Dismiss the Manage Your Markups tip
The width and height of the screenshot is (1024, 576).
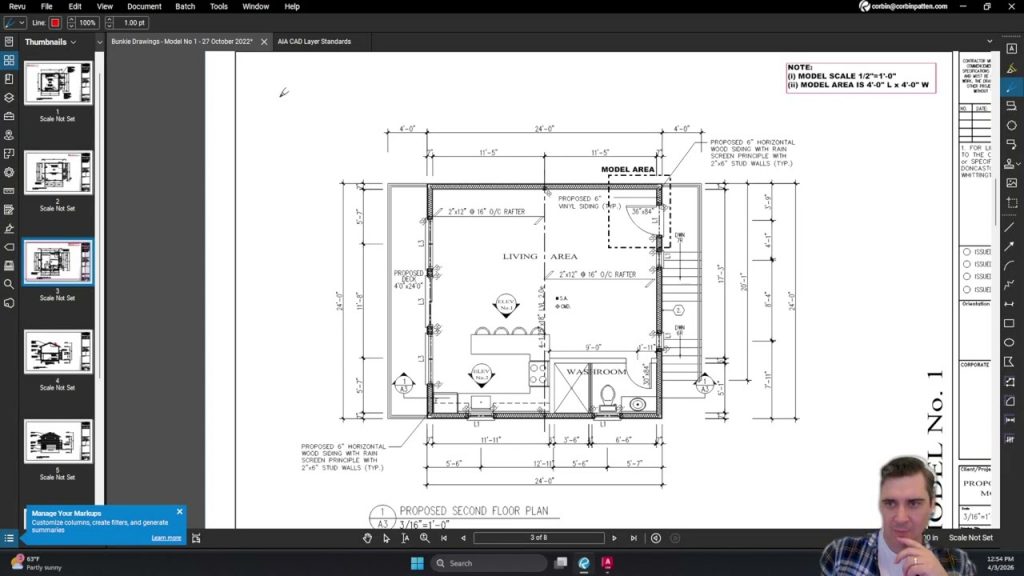coord(180,512)
